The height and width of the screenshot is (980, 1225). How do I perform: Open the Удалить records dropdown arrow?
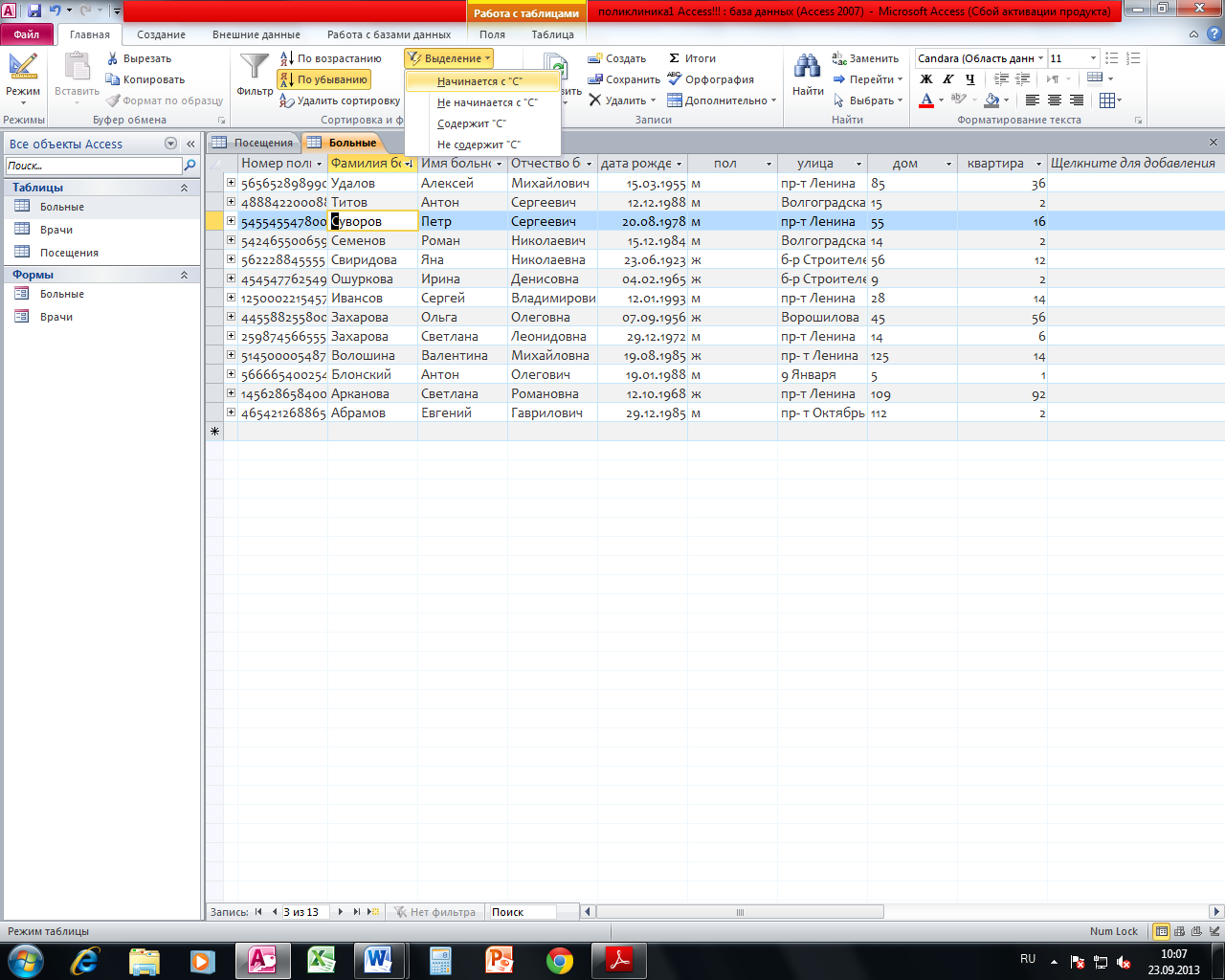point(654,100)
